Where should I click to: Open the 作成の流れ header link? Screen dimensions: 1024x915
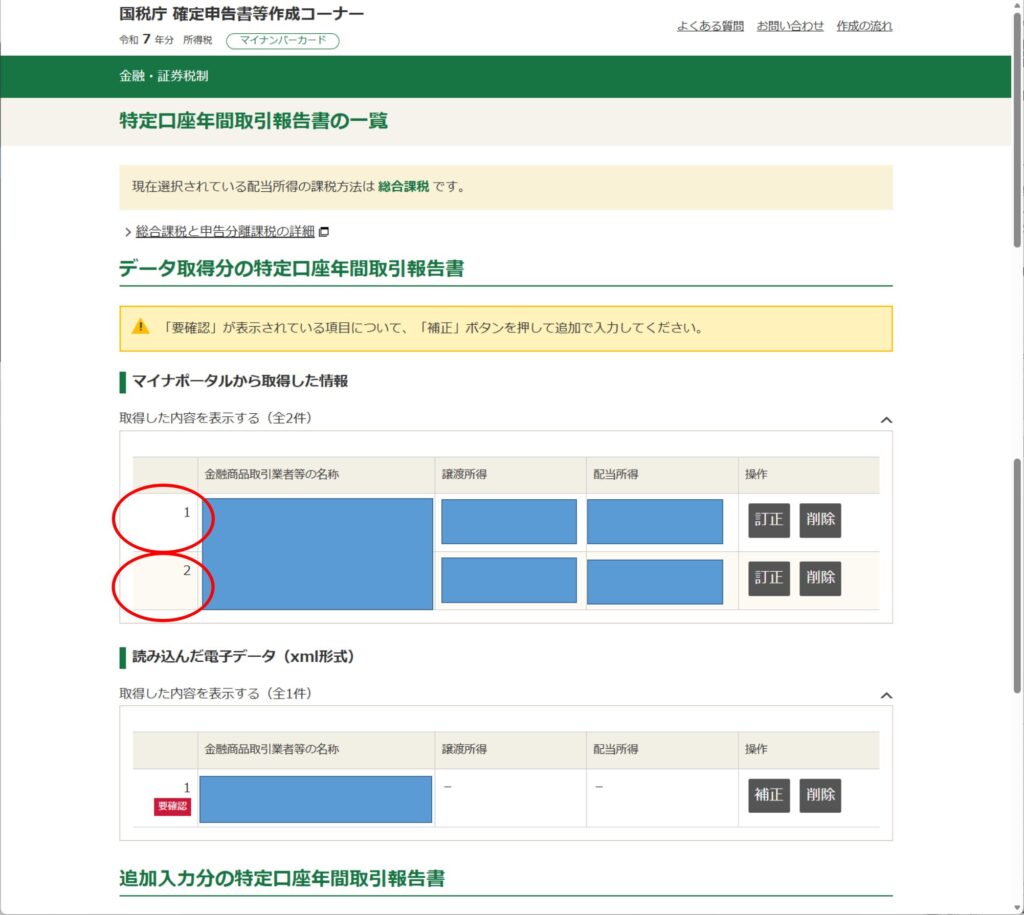864,26
